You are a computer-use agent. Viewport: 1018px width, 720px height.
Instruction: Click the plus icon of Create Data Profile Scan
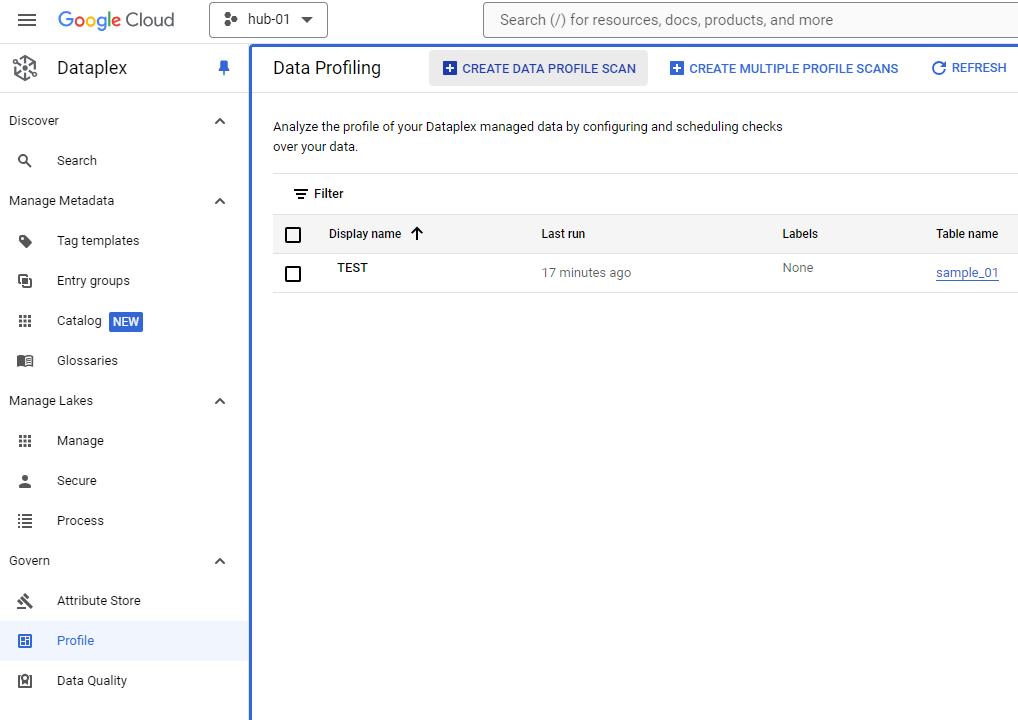tap(450, 68)
